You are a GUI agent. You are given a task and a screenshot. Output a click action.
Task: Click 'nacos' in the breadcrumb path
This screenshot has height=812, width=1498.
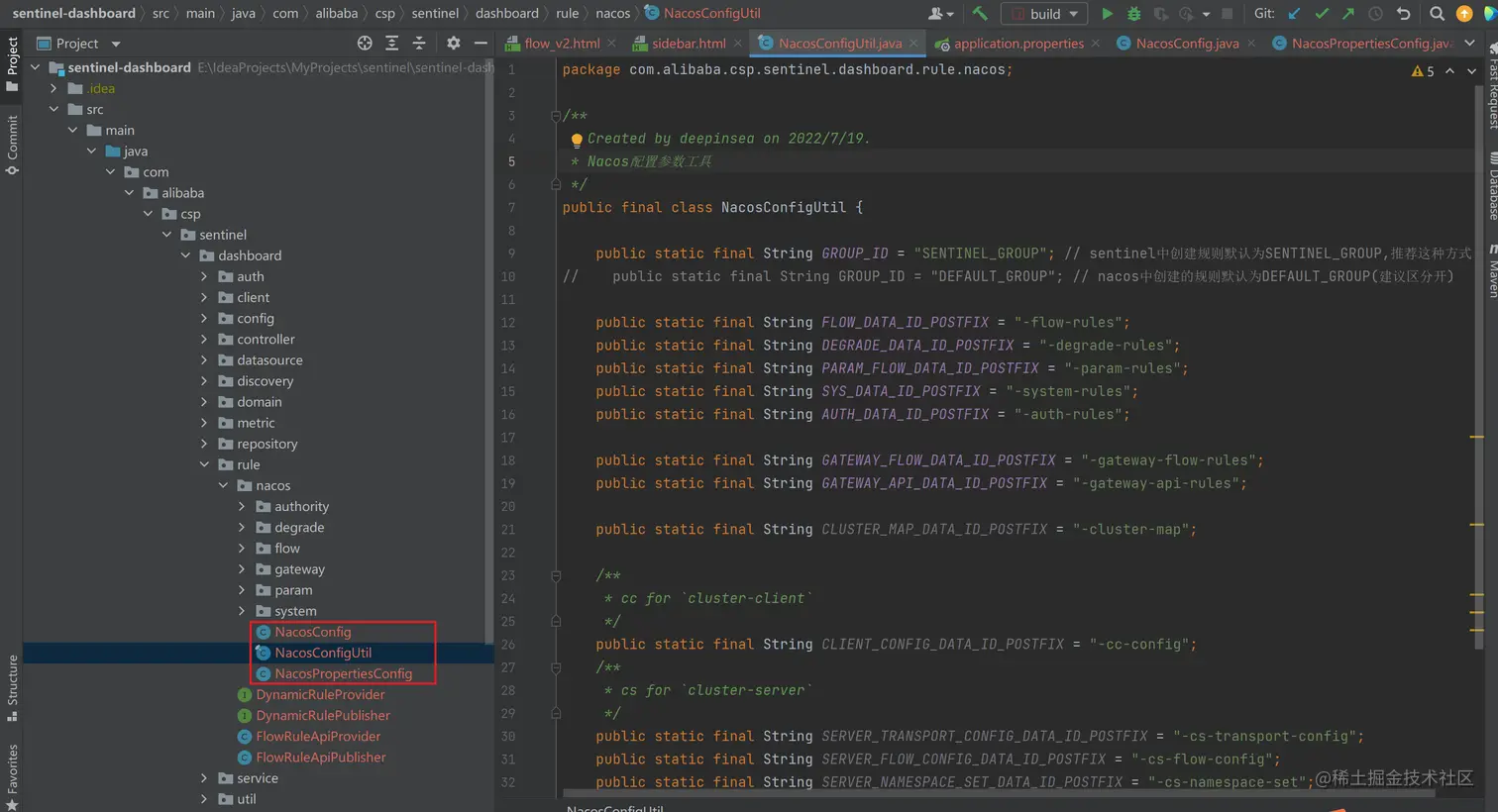[x=612, y=13]
